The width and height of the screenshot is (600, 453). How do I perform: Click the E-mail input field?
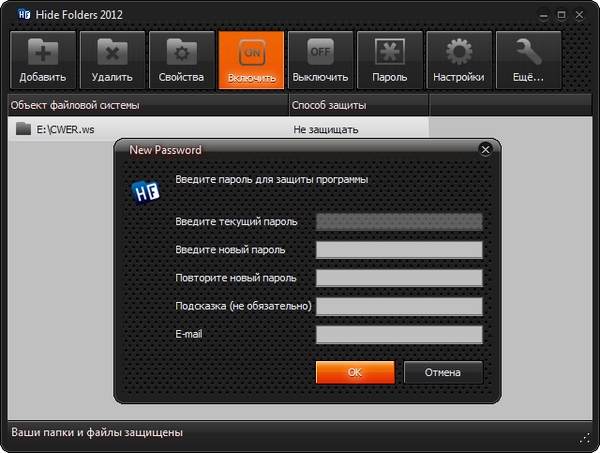click(x=399, y=334)
